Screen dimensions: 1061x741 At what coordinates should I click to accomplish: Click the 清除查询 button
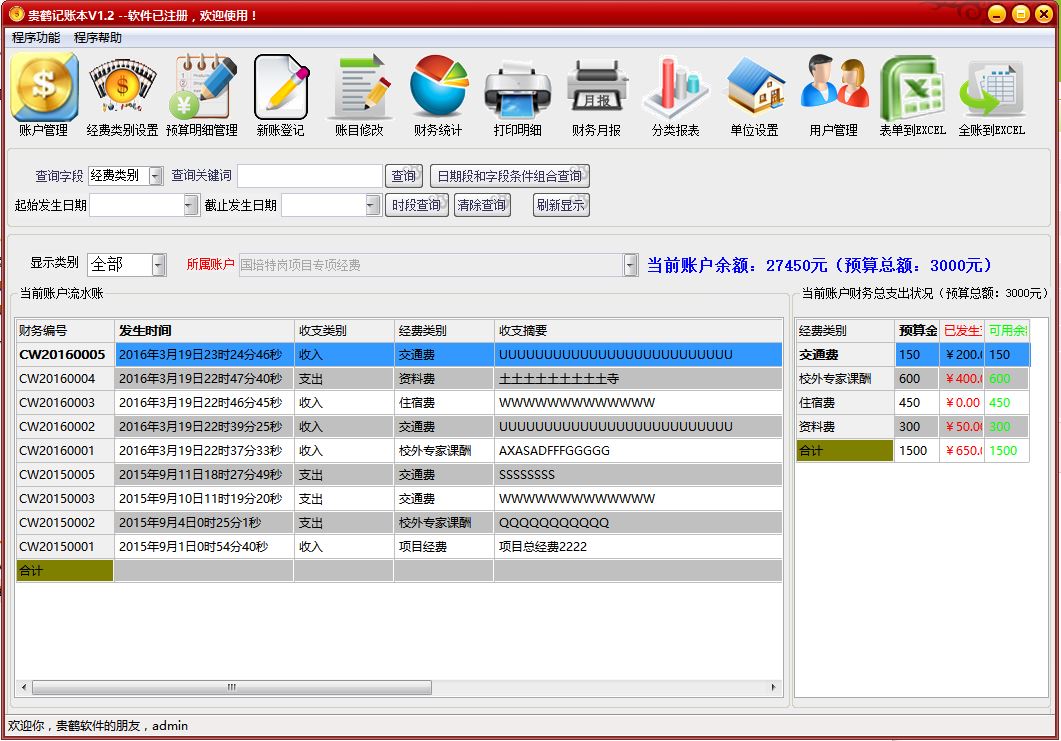click(482, 205)
